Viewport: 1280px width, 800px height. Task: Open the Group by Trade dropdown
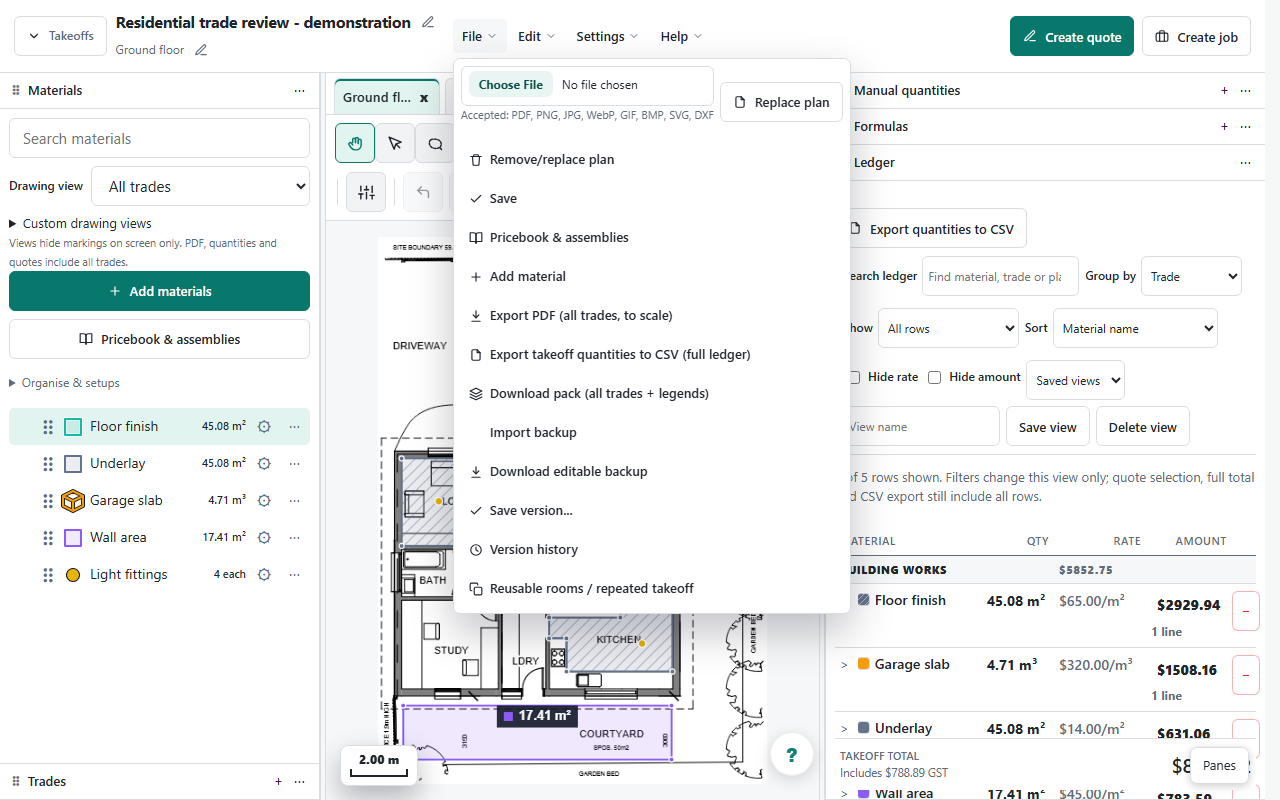tap(1191, 276)
